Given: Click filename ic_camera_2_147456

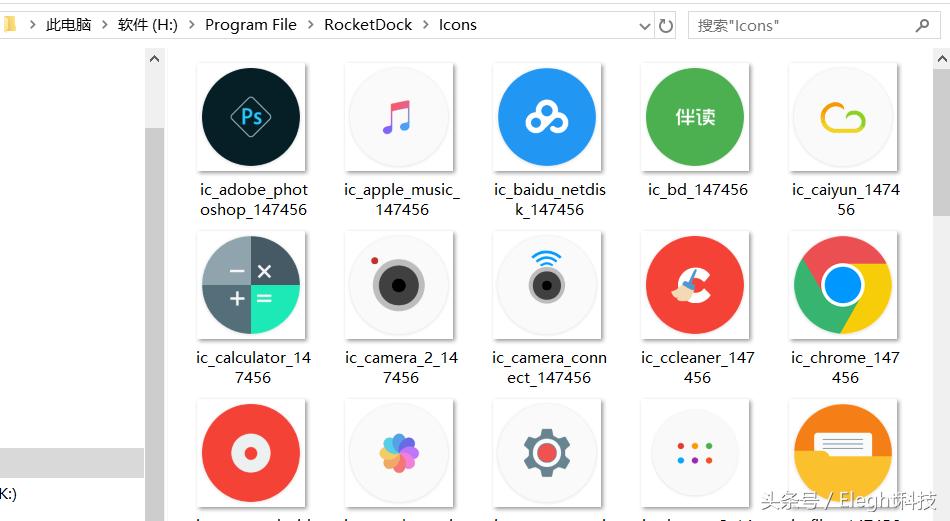Looking at the screenshot, I should pos(401,367).
